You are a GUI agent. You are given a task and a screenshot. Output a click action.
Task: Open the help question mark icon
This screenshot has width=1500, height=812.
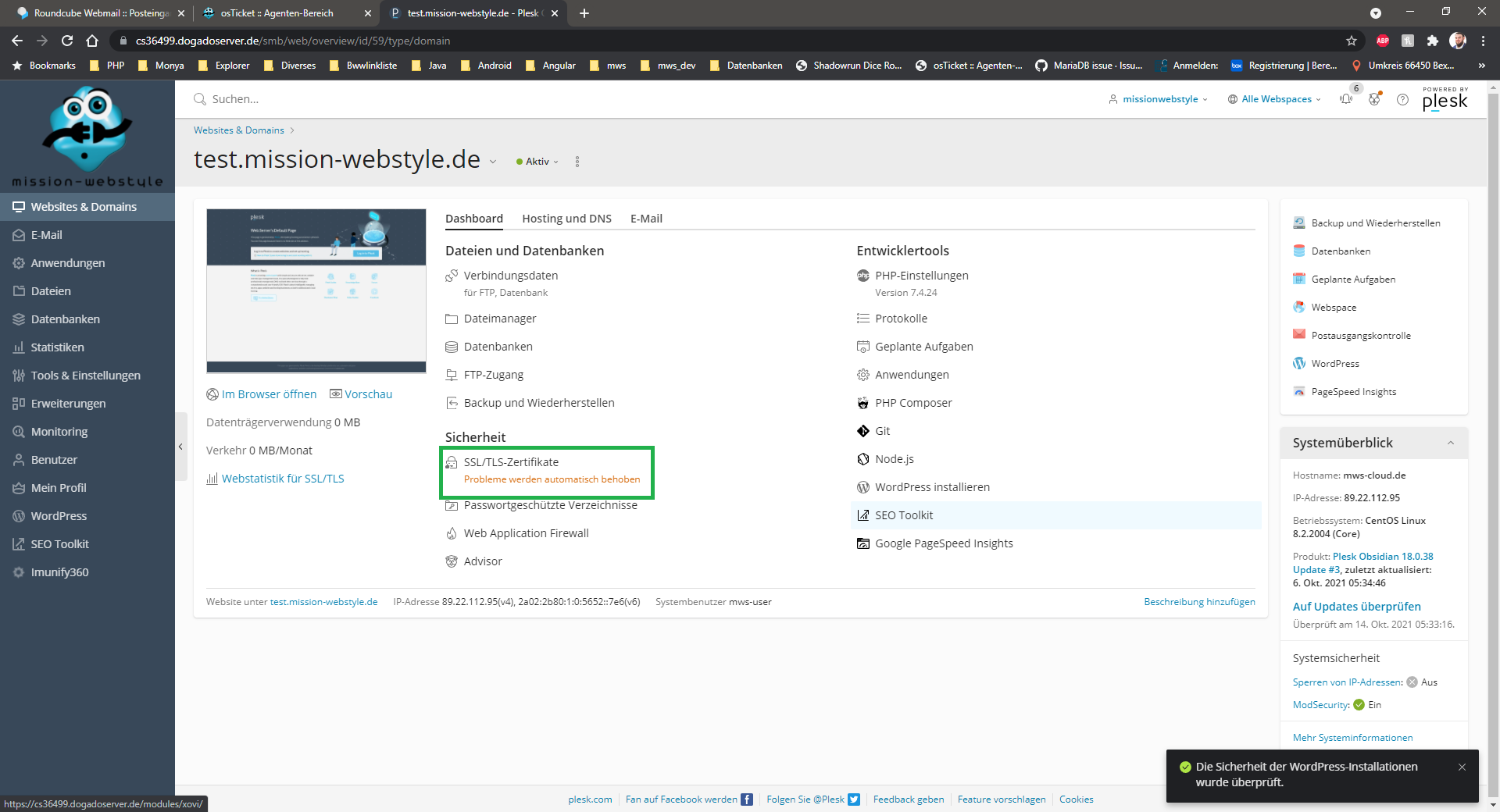1402,99
